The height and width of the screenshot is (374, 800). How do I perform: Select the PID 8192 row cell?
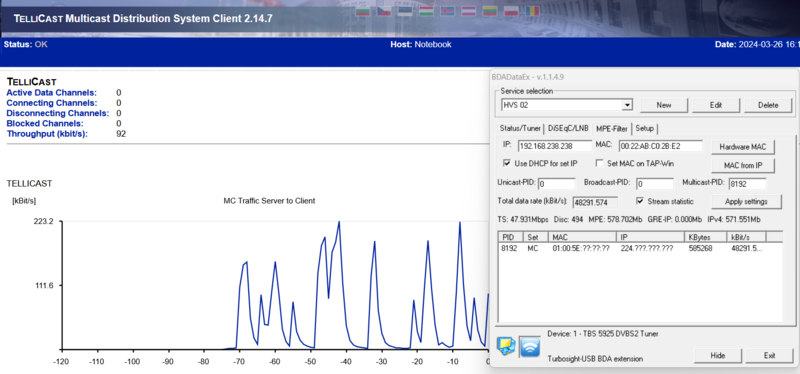(509, 248)
